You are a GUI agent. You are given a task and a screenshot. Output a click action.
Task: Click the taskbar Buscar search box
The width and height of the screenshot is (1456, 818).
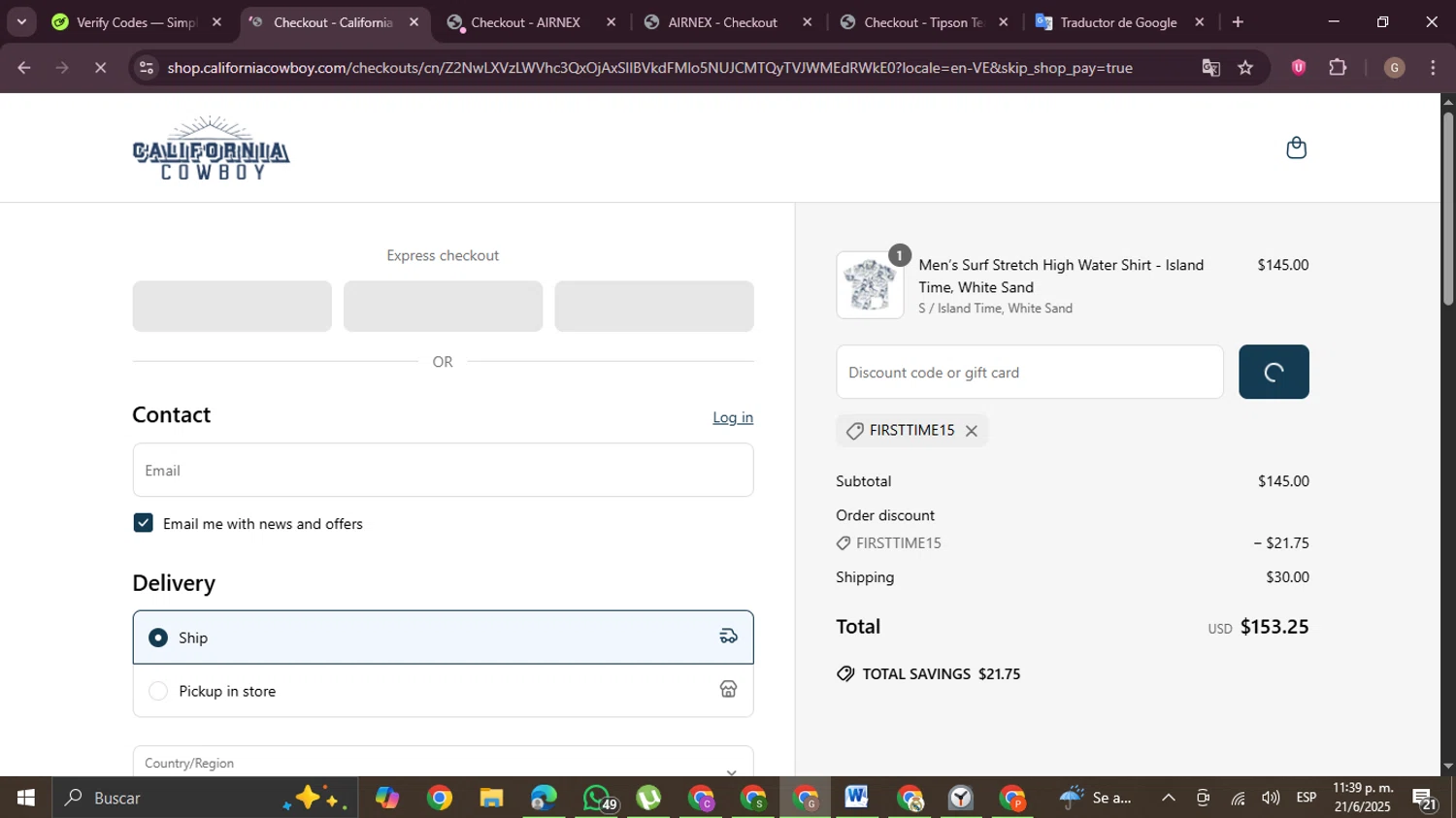(x=205, y=798)
